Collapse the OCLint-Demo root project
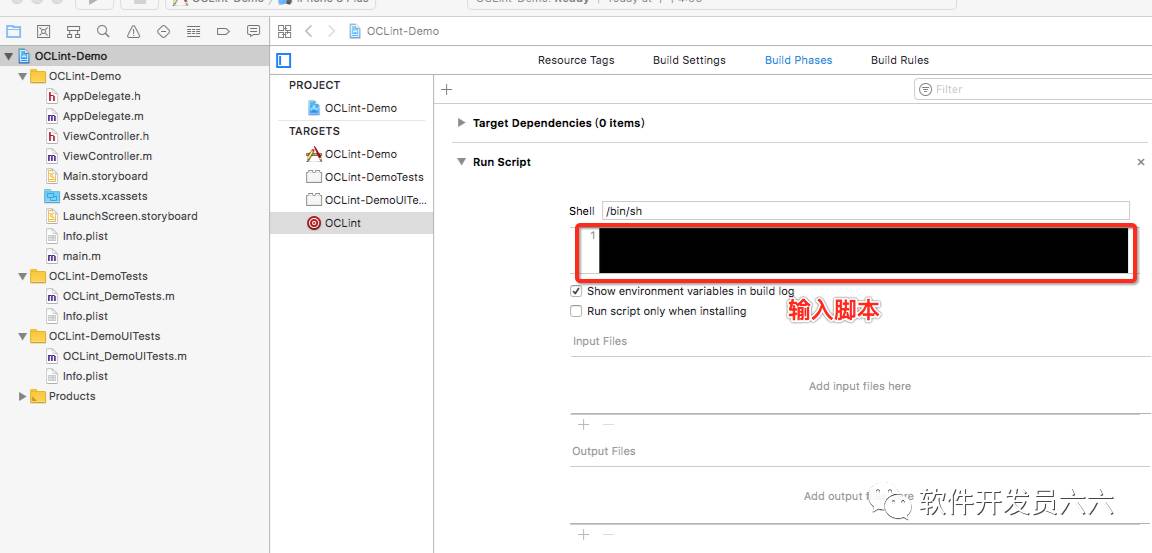 coord(8,57)
